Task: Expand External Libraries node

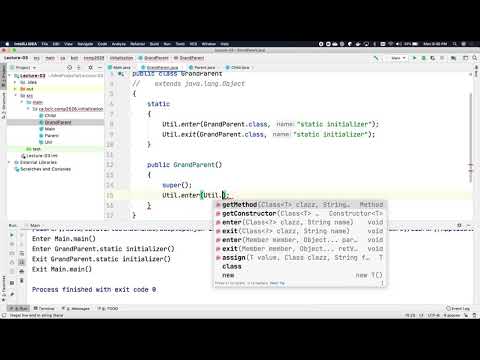Action: coord(9,162)
